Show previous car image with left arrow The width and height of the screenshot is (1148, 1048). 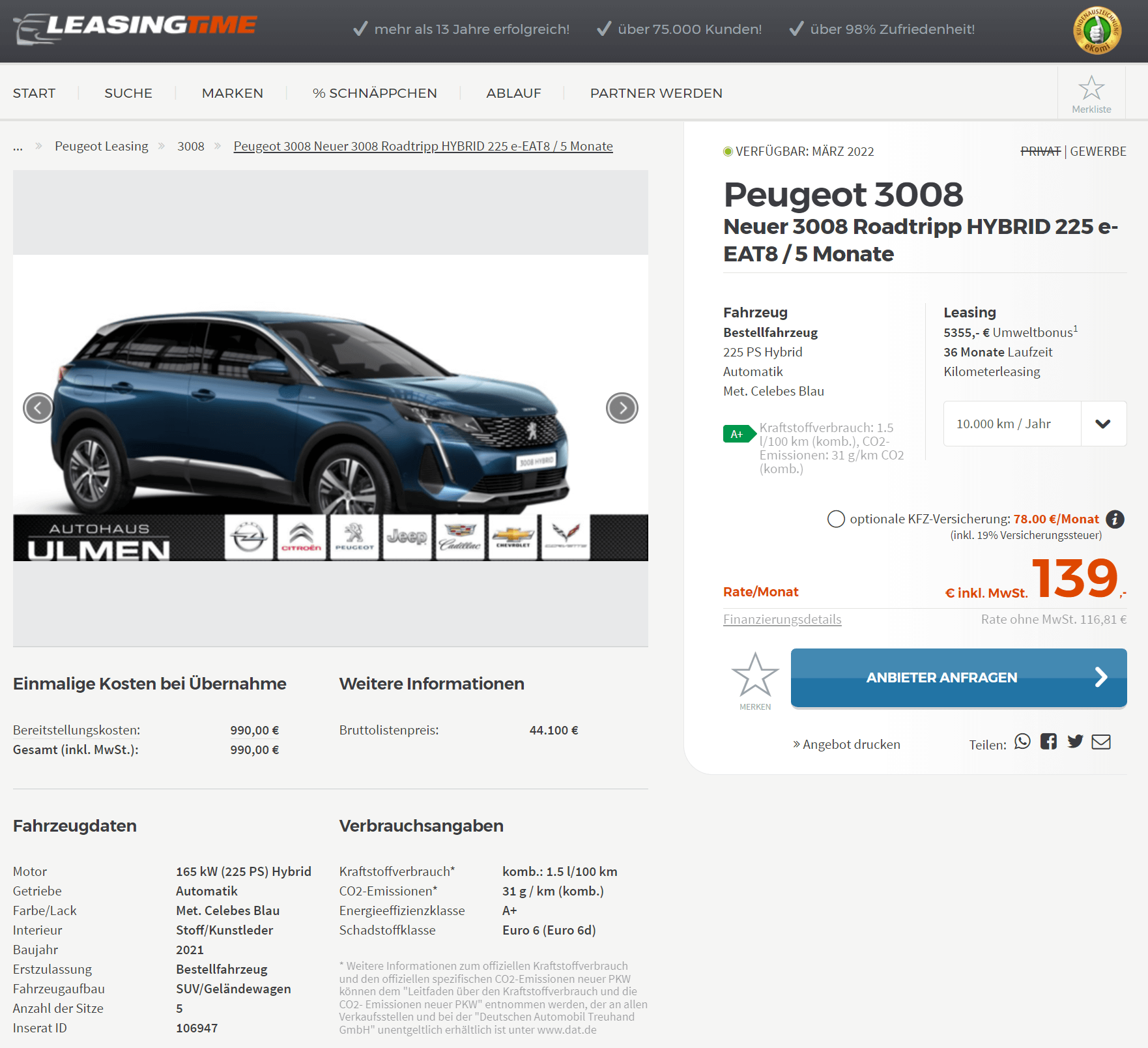(x=38, y=408)
